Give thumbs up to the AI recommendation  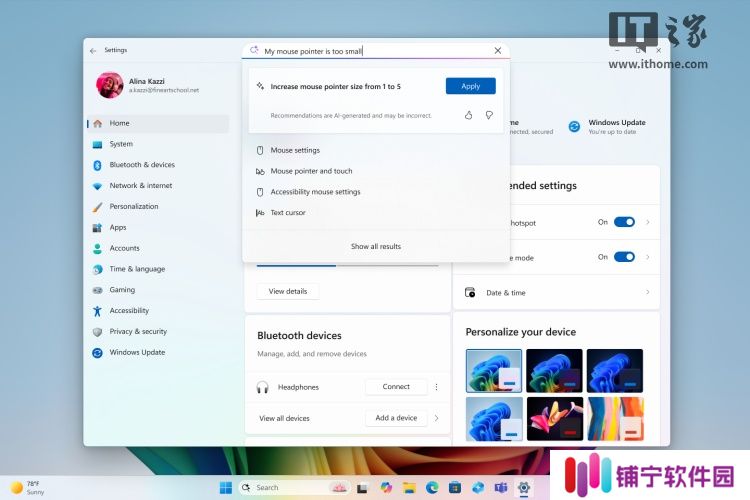click(468, 115)
